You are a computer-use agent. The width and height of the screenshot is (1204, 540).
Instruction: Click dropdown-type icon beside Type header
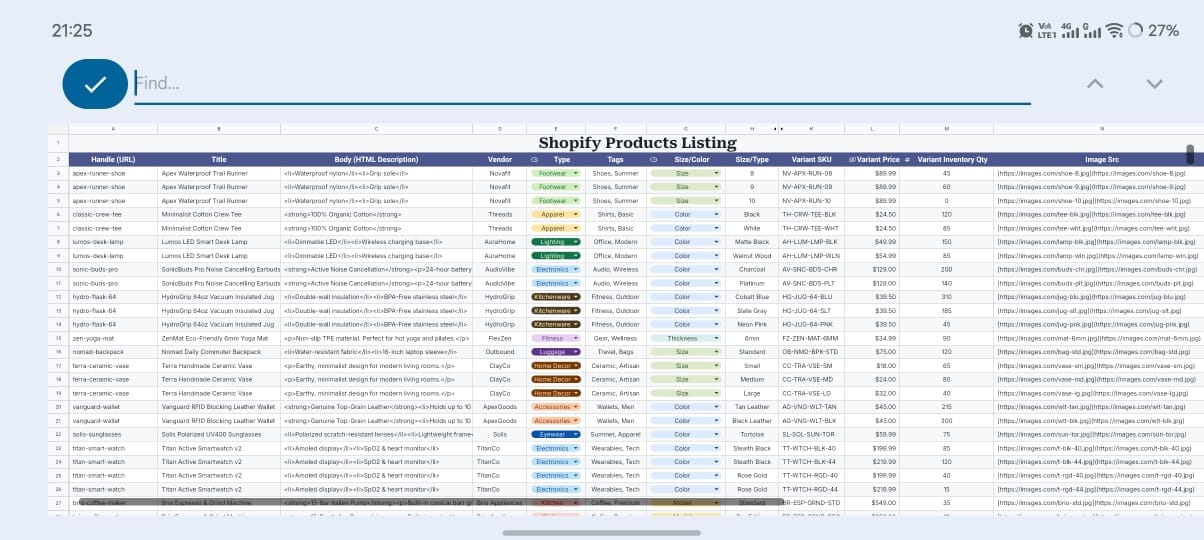[x=534, y=159]
